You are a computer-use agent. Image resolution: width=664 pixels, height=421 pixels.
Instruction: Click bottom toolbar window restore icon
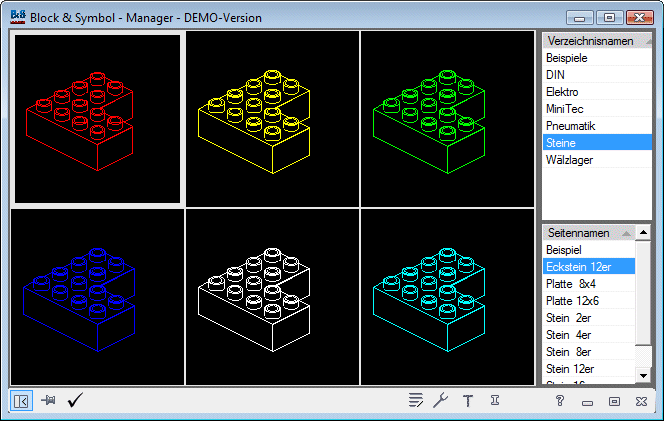click(x=614, y=401)
